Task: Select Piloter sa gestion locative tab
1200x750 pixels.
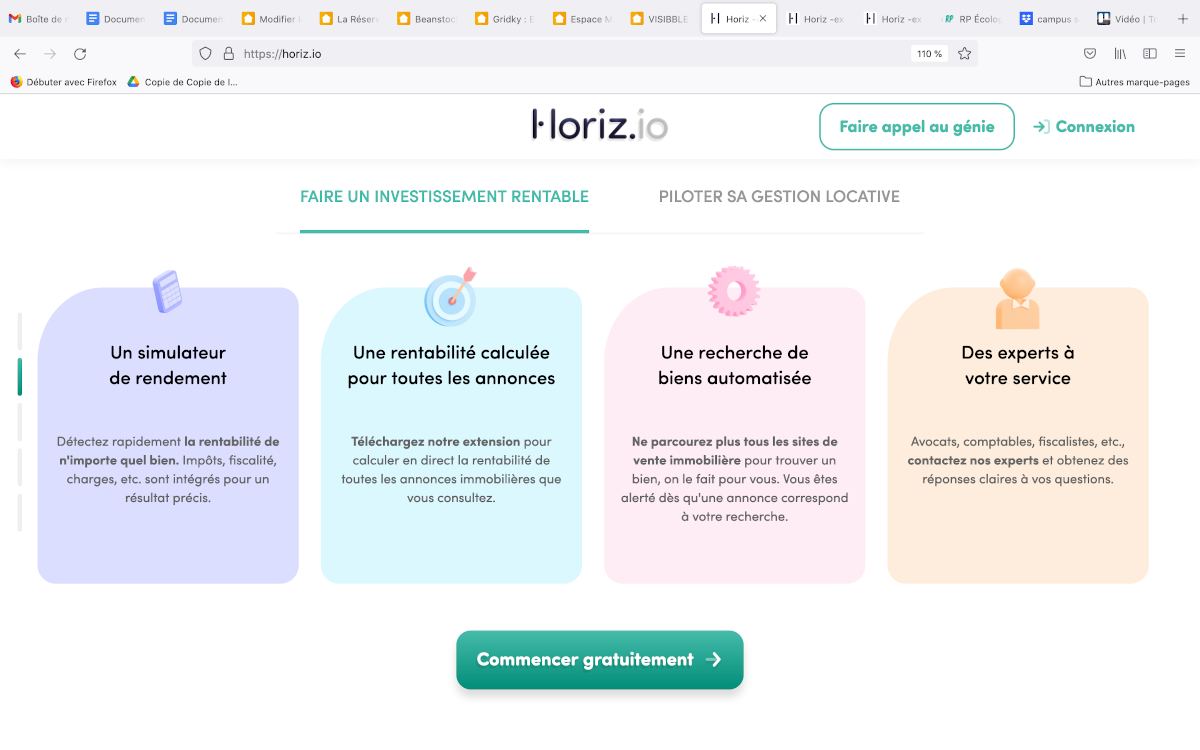Action: [x=779, y=197]
